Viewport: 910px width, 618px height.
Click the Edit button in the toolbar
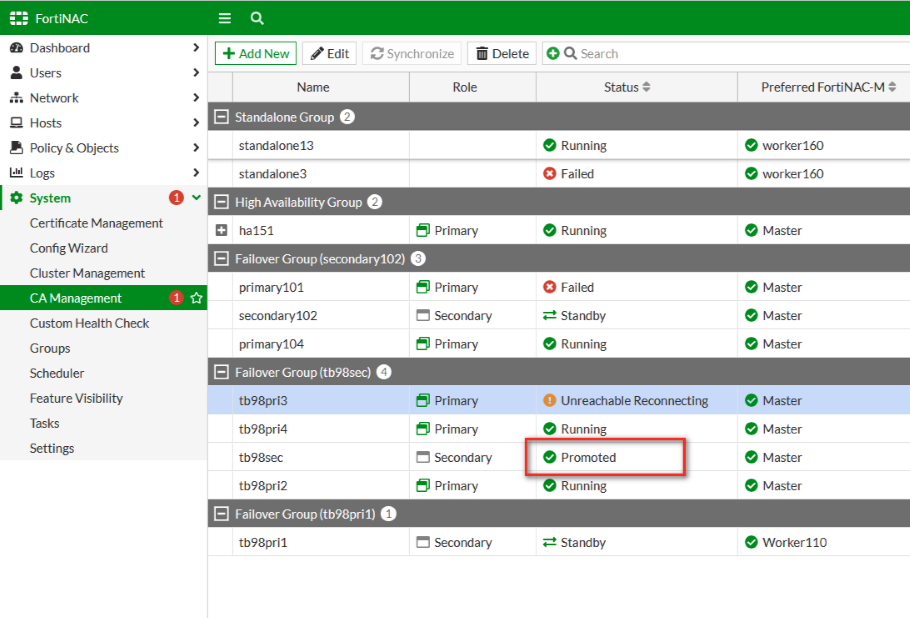[x=330, y=53]
